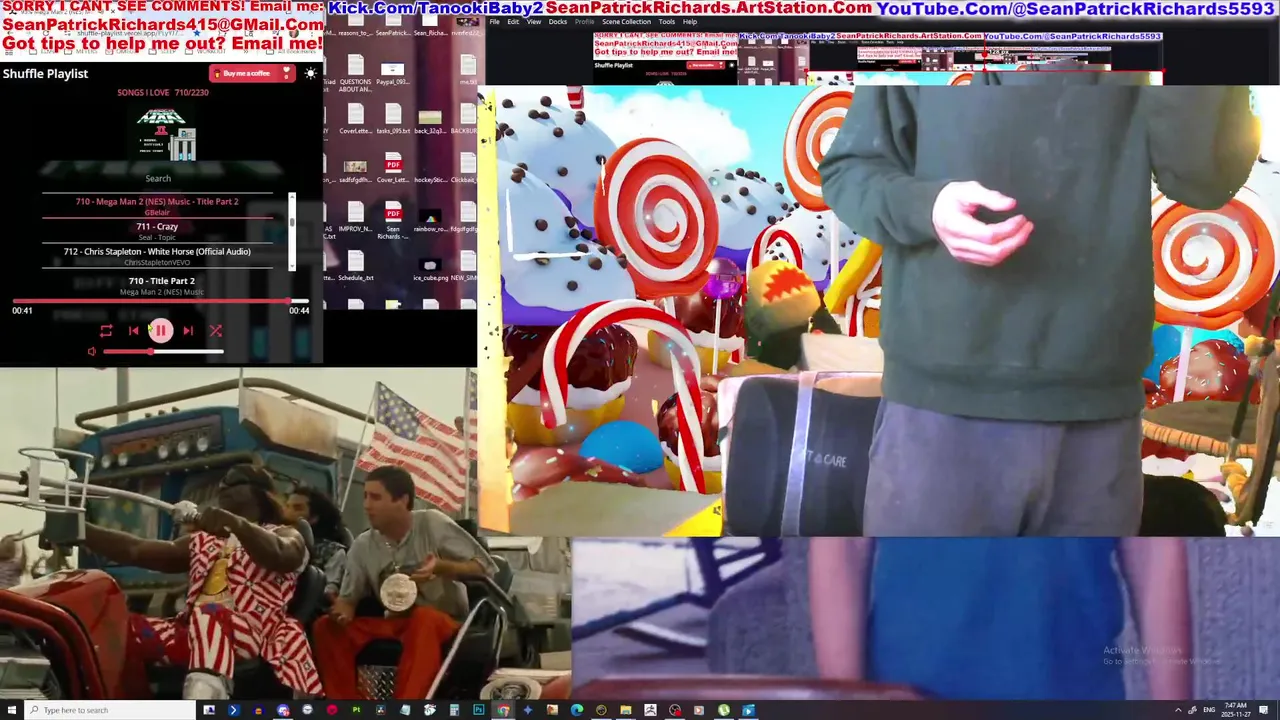Viewport: 1280px width, 720px height.
Task: Select 710 - Mega Man 2 Title Part 2
Action: [157, 206]
